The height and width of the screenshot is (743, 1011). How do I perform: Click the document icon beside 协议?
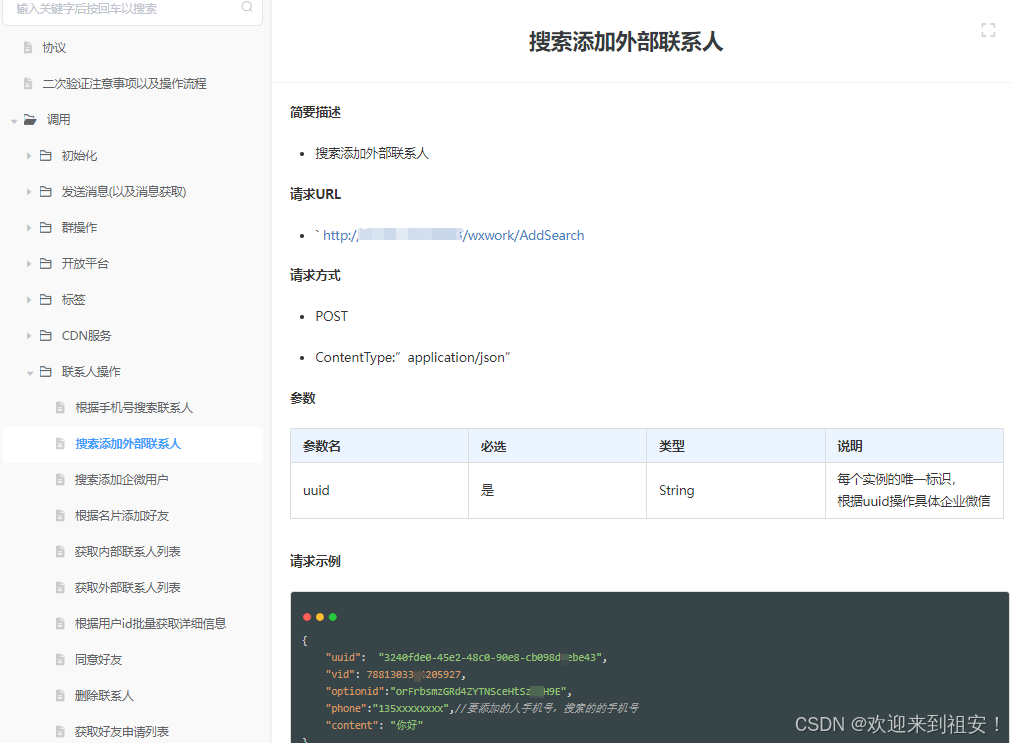click(x=28, y=48)
